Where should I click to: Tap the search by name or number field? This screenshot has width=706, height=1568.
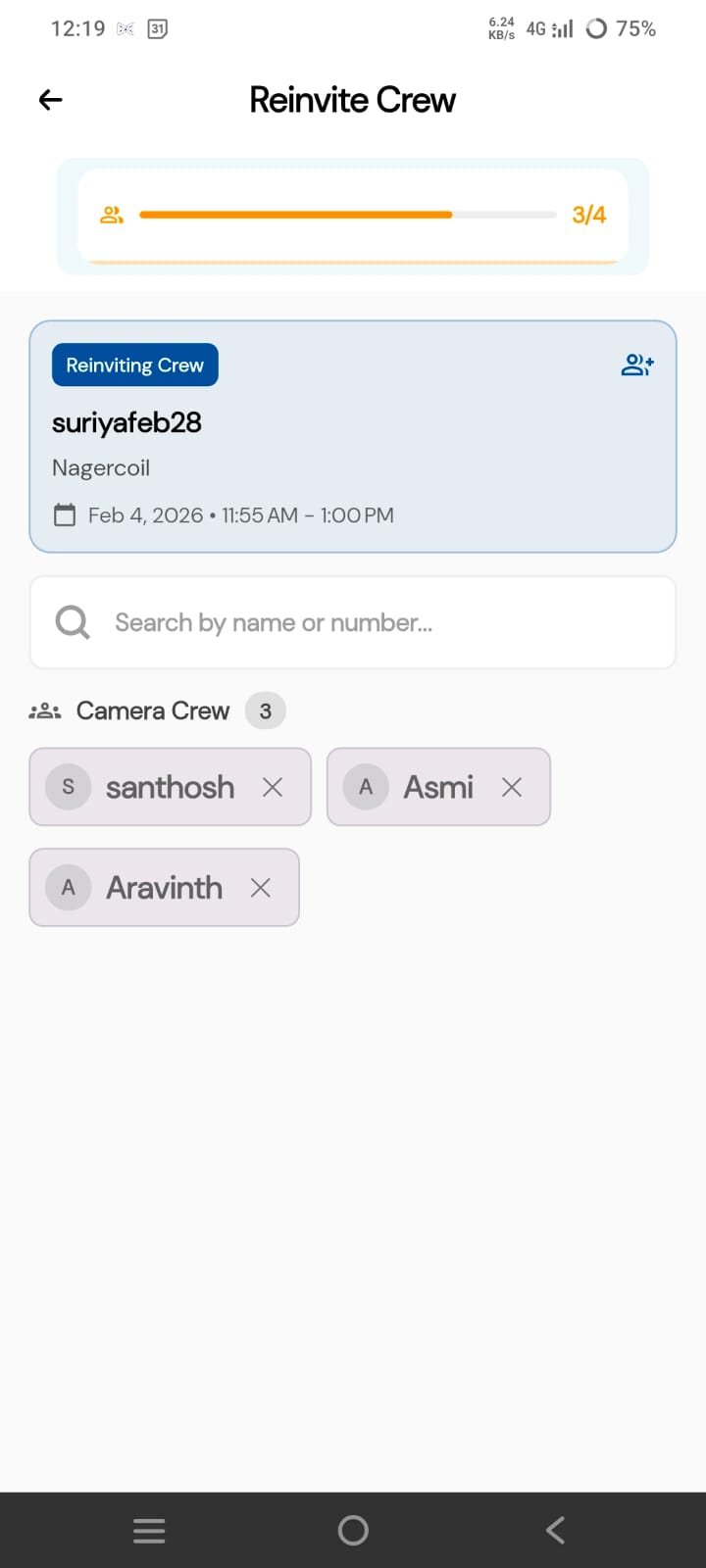[373, 622]
